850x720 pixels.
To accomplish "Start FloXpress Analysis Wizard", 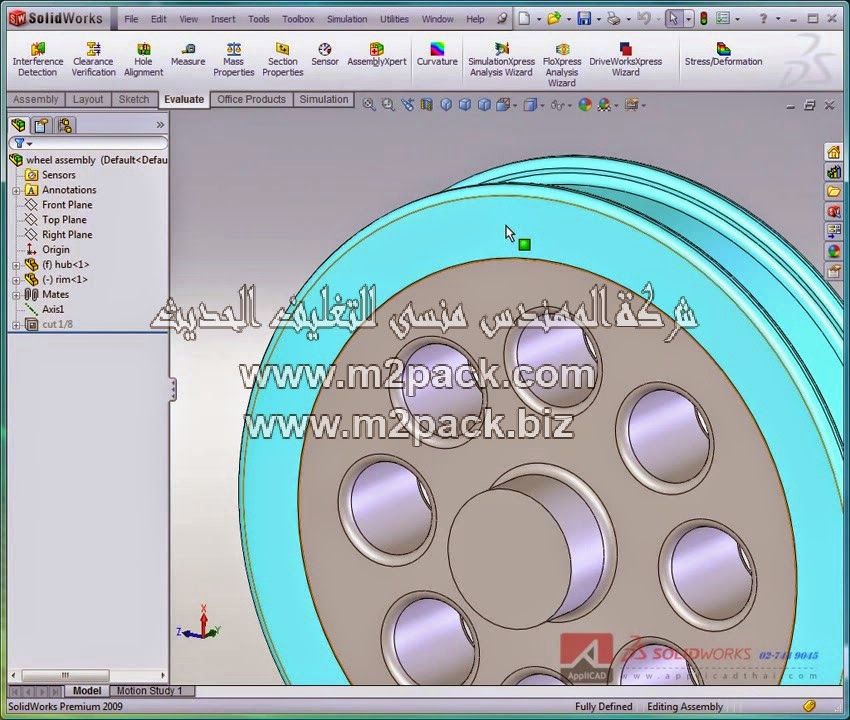I will pyautogui.click(x=562, y=65).
